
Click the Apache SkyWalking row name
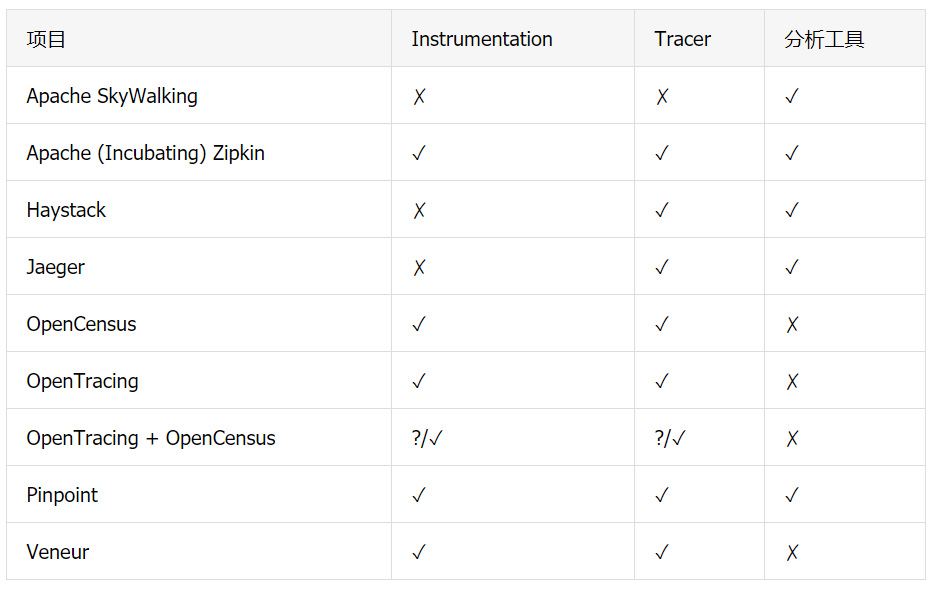click(112, 97)
